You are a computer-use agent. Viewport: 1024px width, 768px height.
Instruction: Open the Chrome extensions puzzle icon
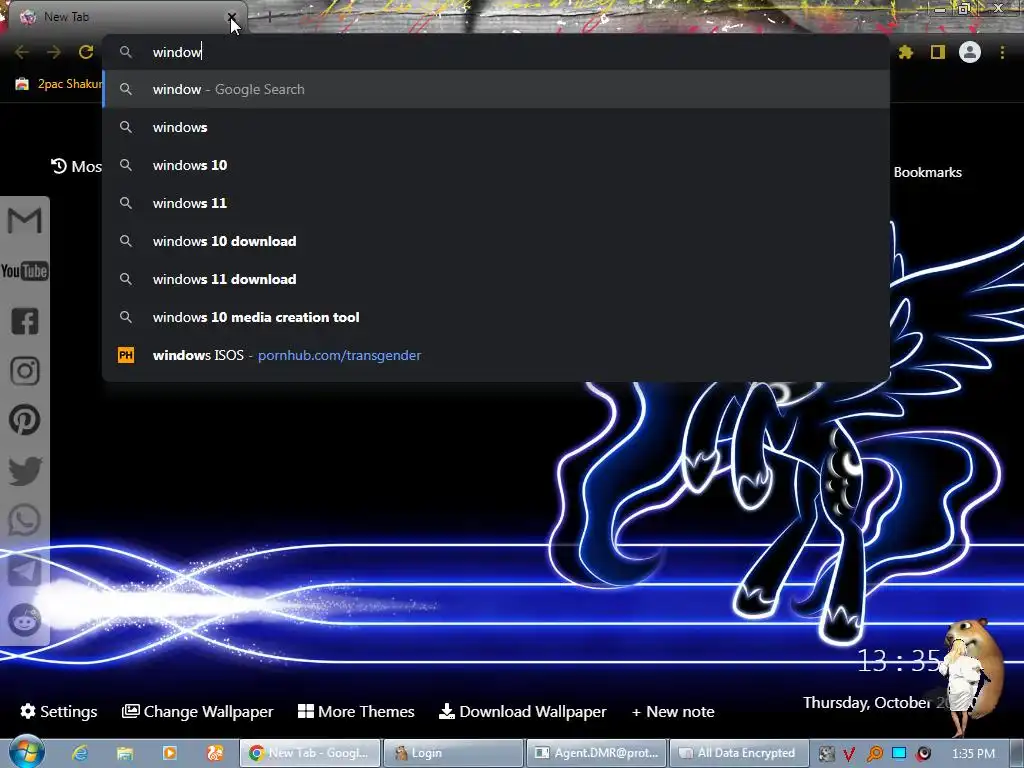click(x=906, y=52)
